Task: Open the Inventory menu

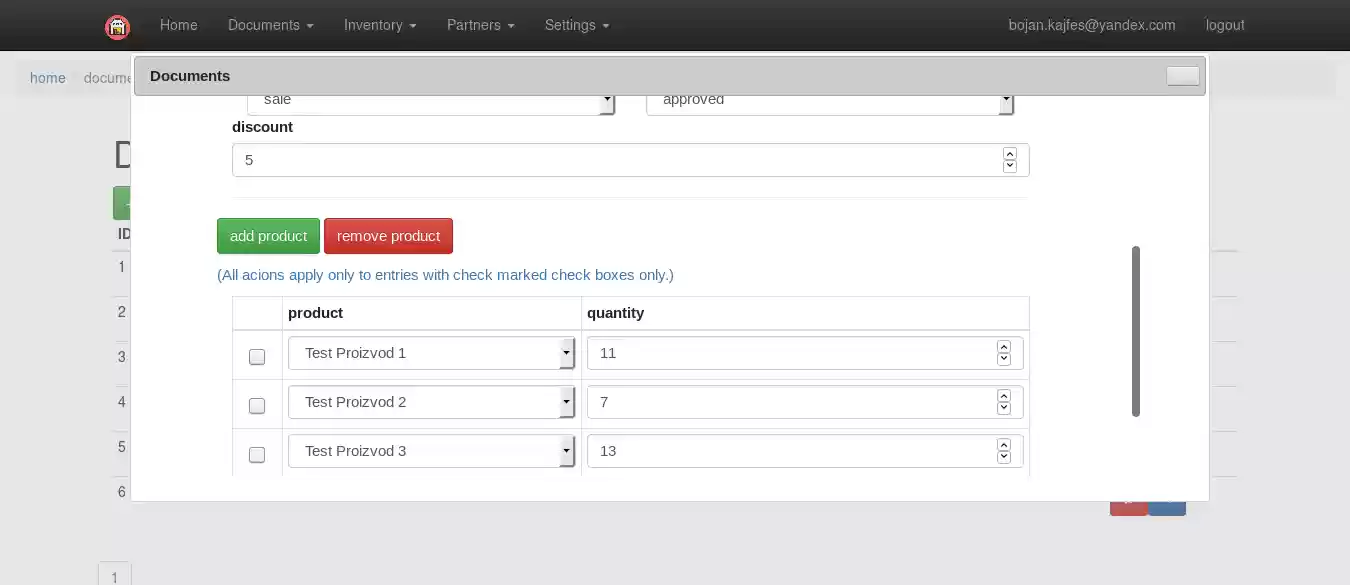Action: 379,25
